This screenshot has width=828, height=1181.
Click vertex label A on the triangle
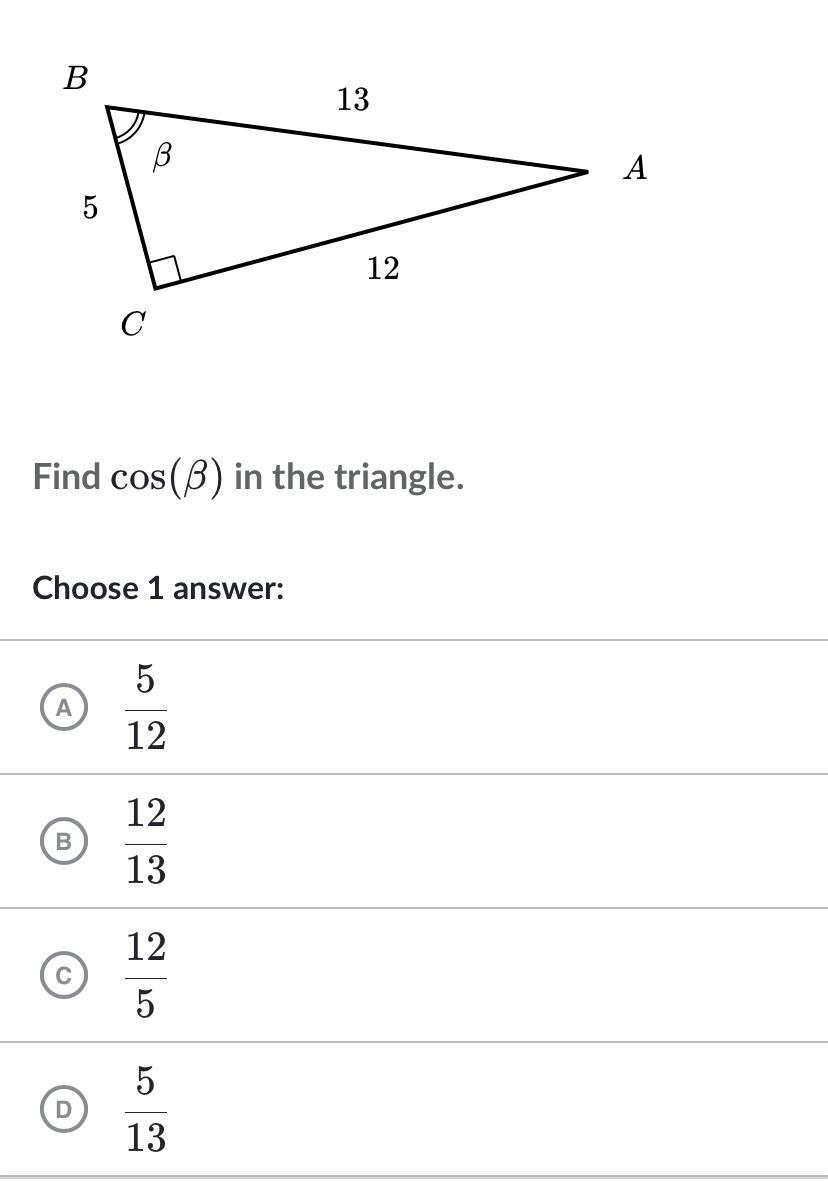coord(635,167)
